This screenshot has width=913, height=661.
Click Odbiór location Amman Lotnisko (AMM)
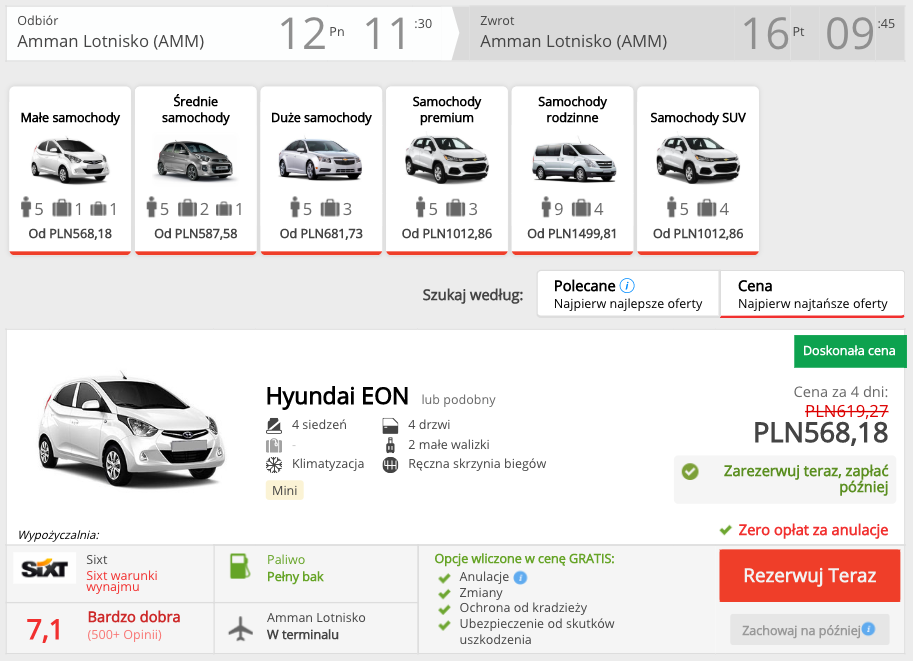(111, 41)
